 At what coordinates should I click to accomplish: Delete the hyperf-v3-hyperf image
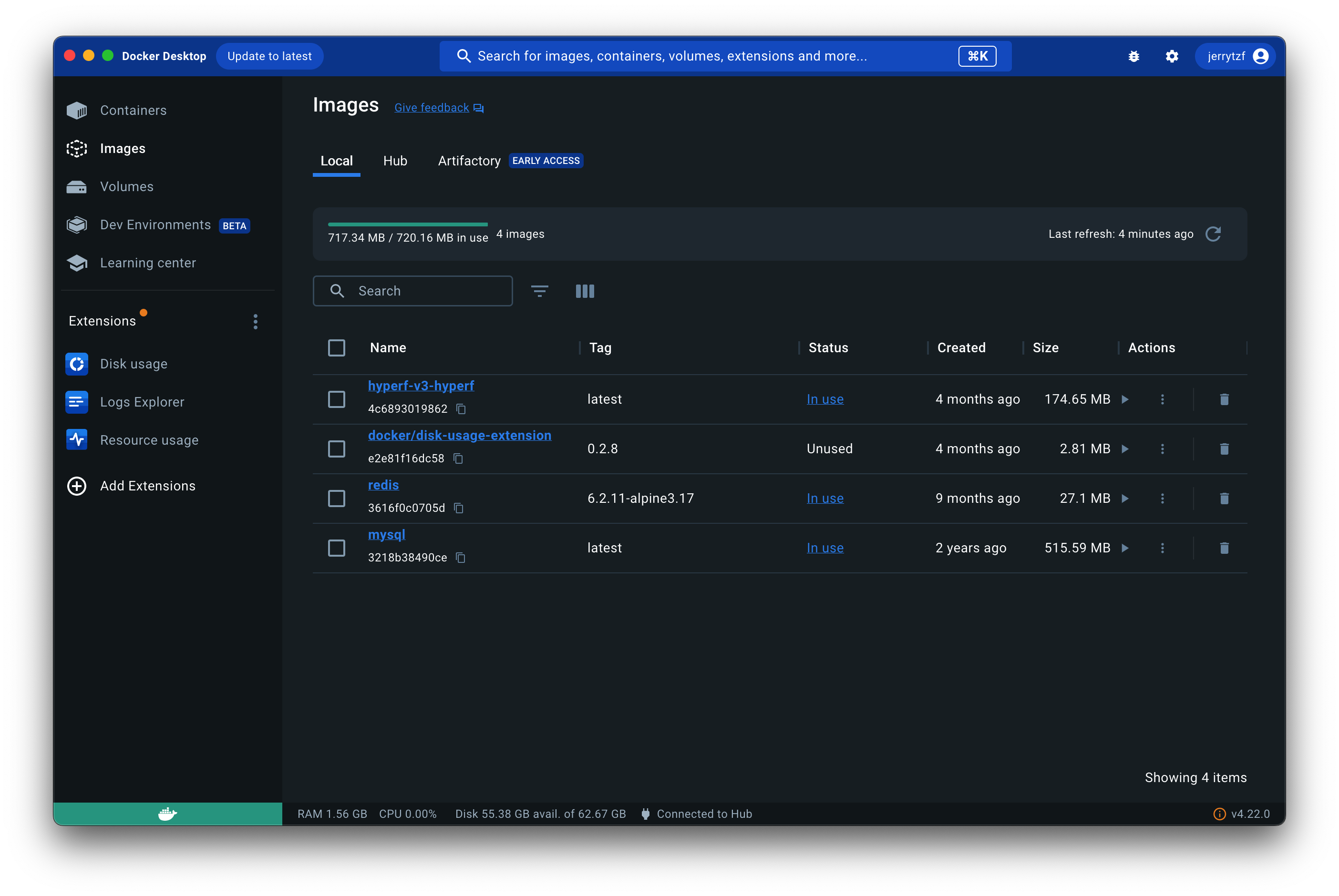point(1224,399)
